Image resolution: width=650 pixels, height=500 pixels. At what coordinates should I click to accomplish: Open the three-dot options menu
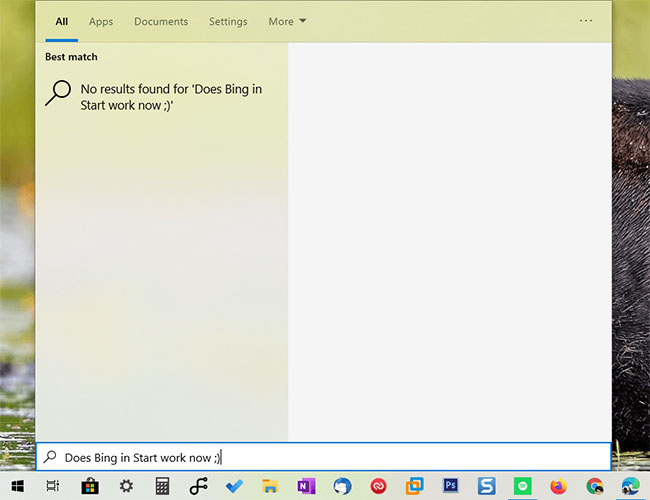[585, 21]
